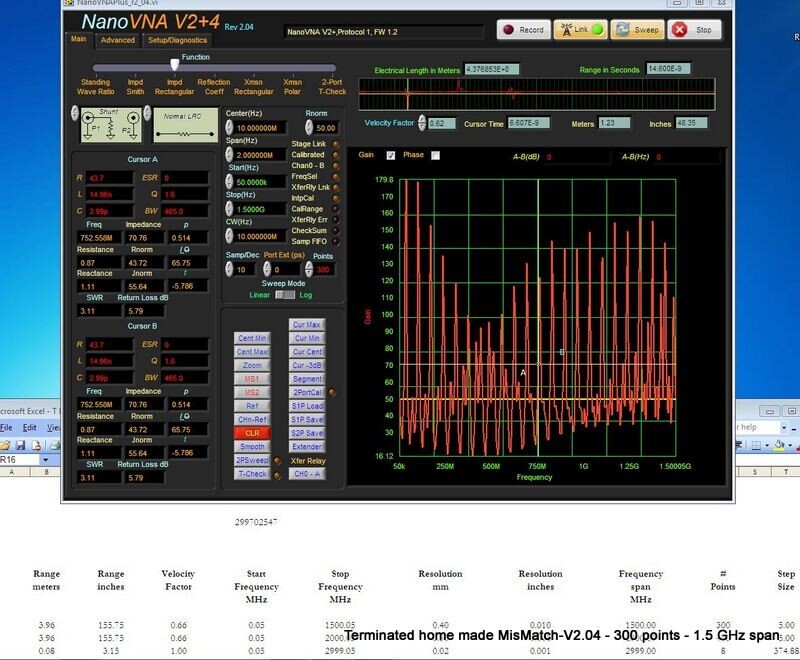Image resolution: width=800 pixels, height=660 pixels.
Task: Click the Points stepper control
Action: (x=309, y=269)
